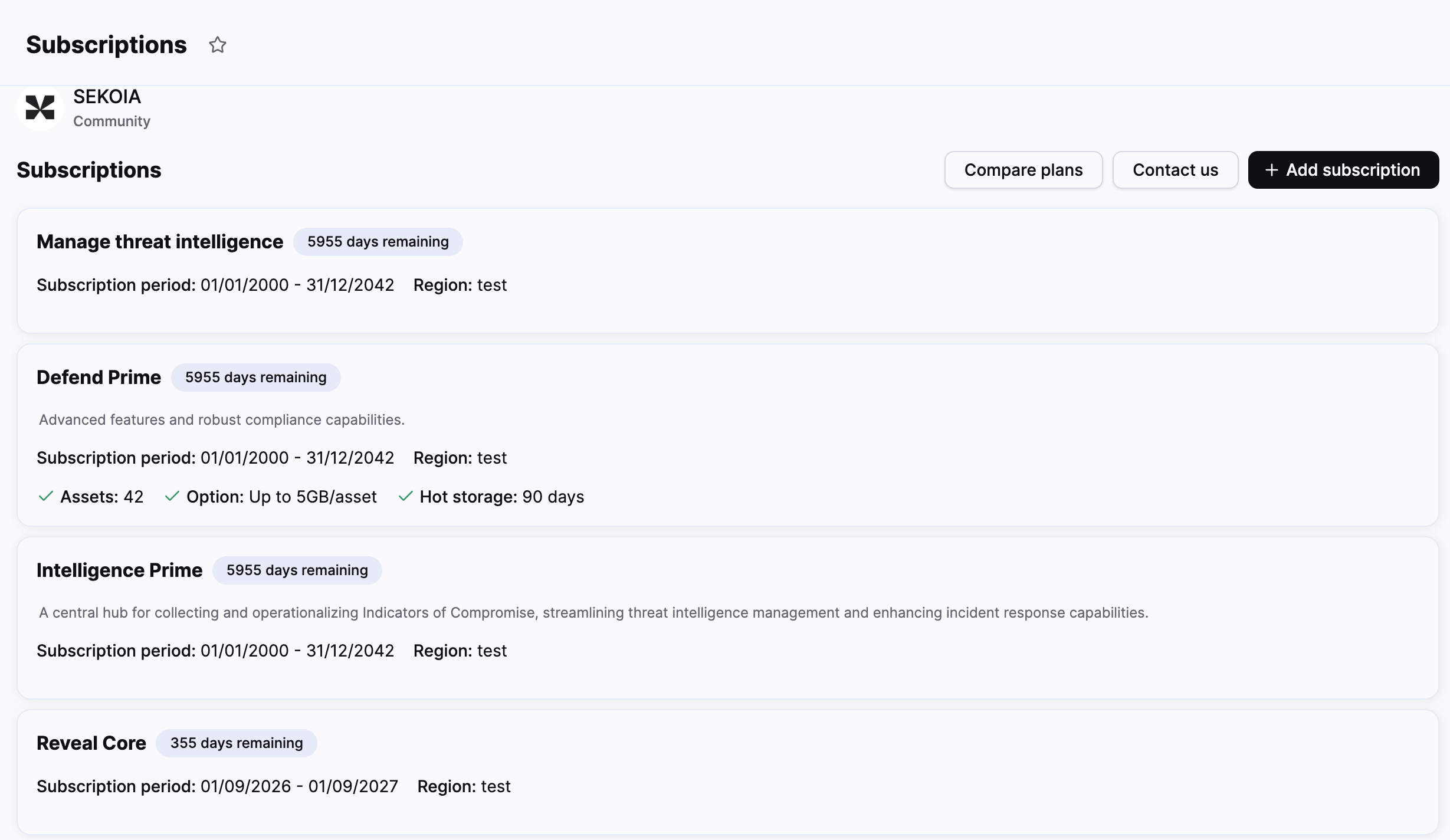Click the Community label under SEKOIA
The height and width of the screenshot is (840, 1450).
(x=111, y=121)
